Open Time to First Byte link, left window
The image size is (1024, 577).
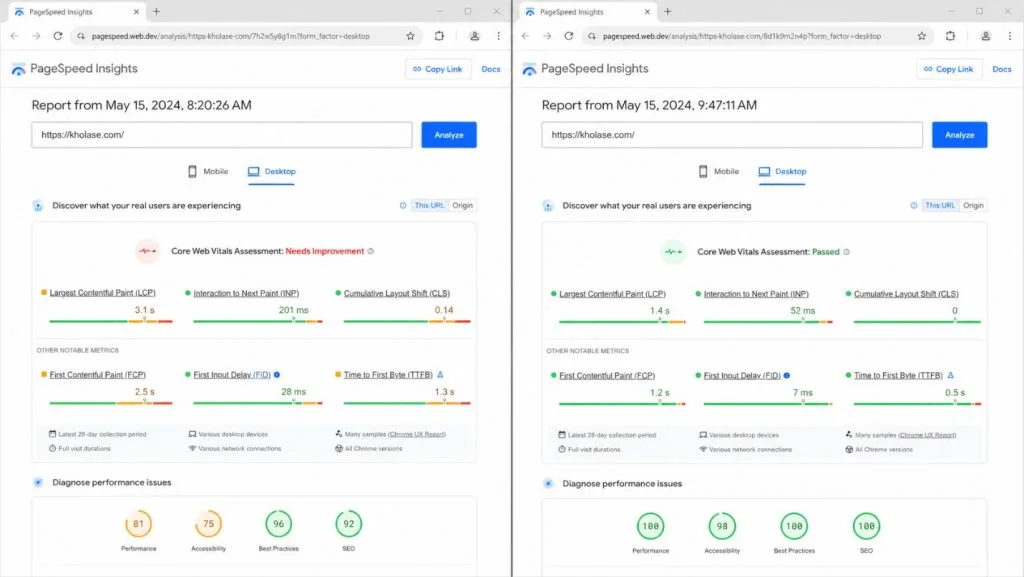pos(388,375)
